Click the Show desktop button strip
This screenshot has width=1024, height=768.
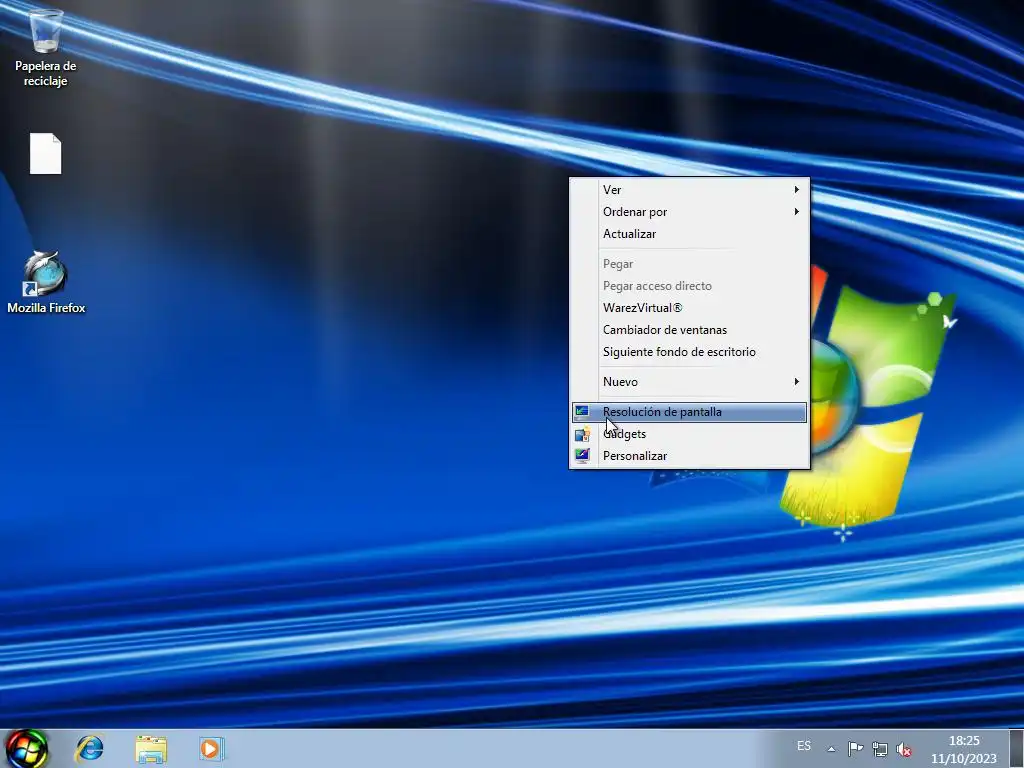pos(1017,748)
